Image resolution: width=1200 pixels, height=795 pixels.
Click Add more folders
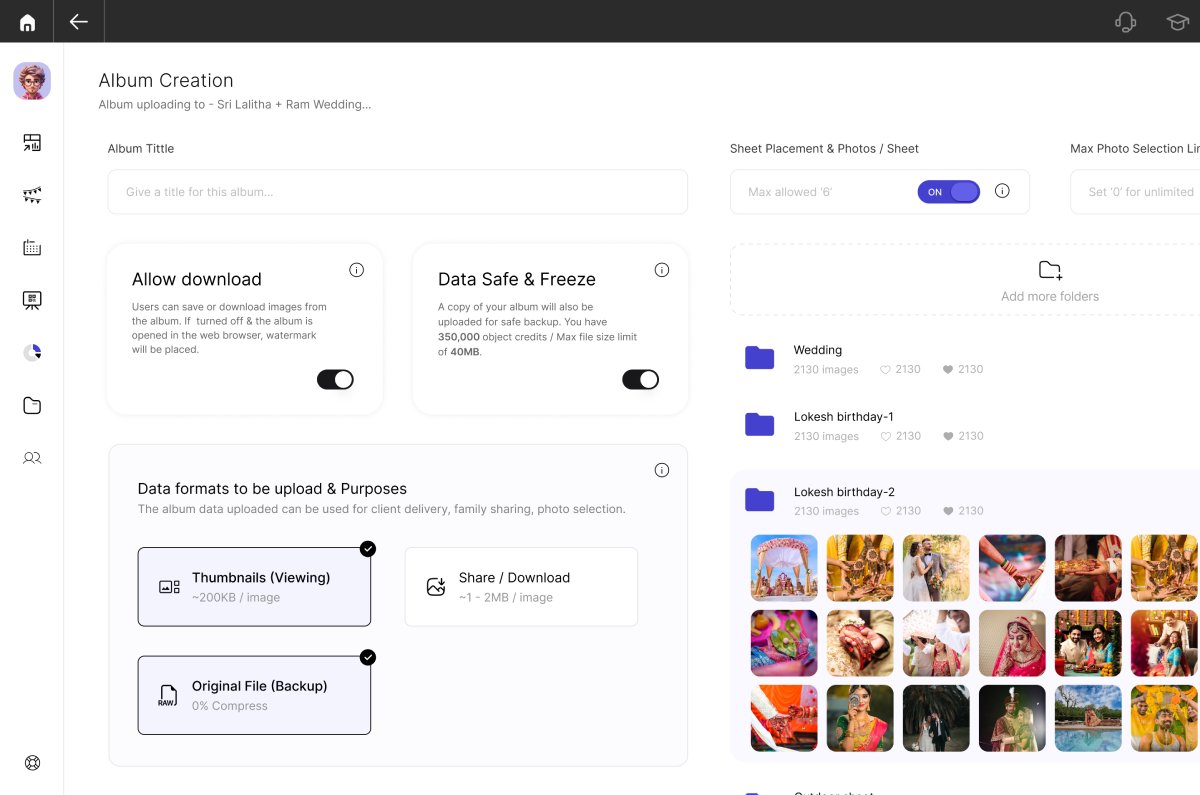click(x=1049, y=281)
